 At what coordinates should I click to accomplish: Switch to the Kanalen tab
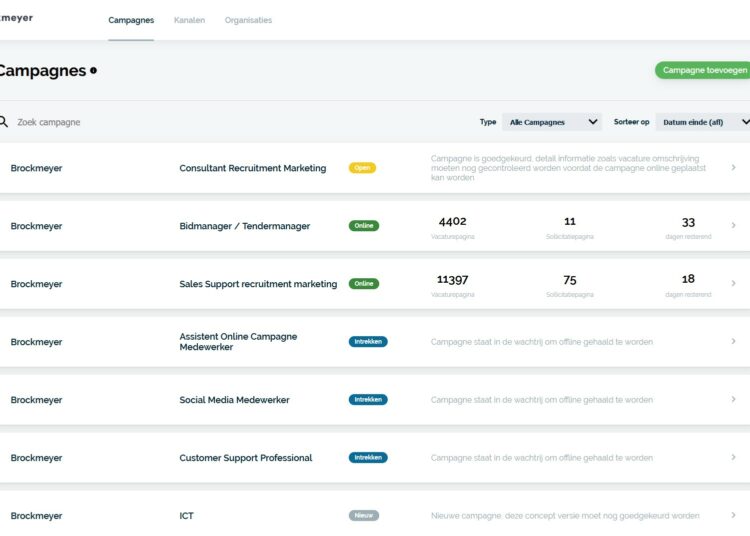tap(189, 20)
